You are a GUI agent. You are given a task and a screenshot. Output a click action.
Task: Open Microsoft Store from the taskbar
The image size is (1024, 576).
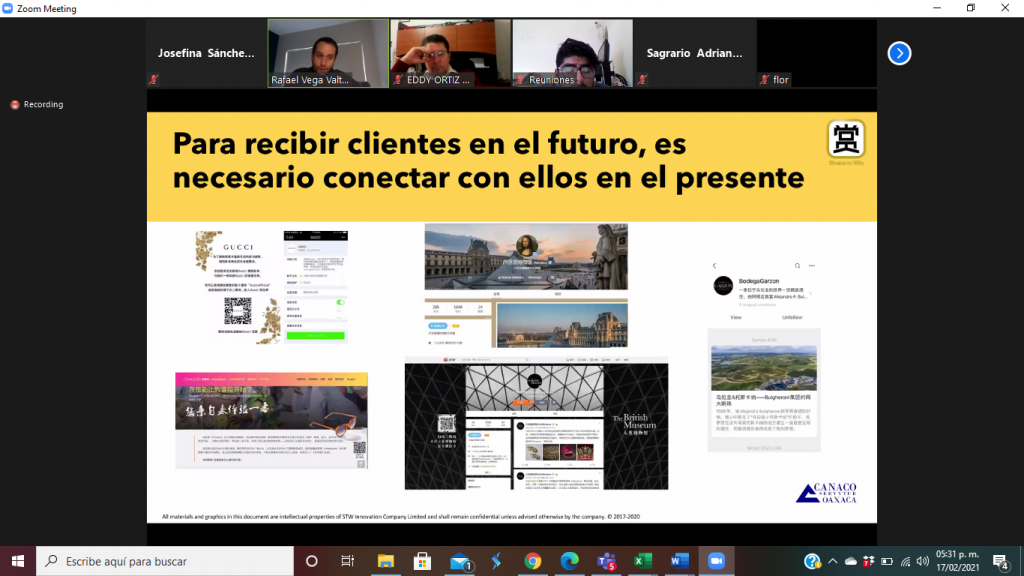[x=422, y=561]
